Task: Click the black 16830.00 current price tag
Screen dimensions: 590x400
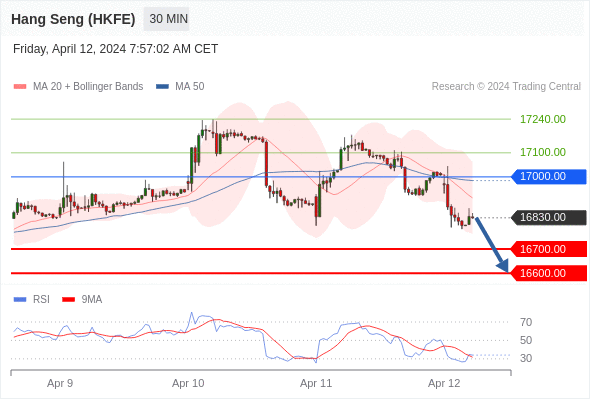Action: [x=549, y=217]
